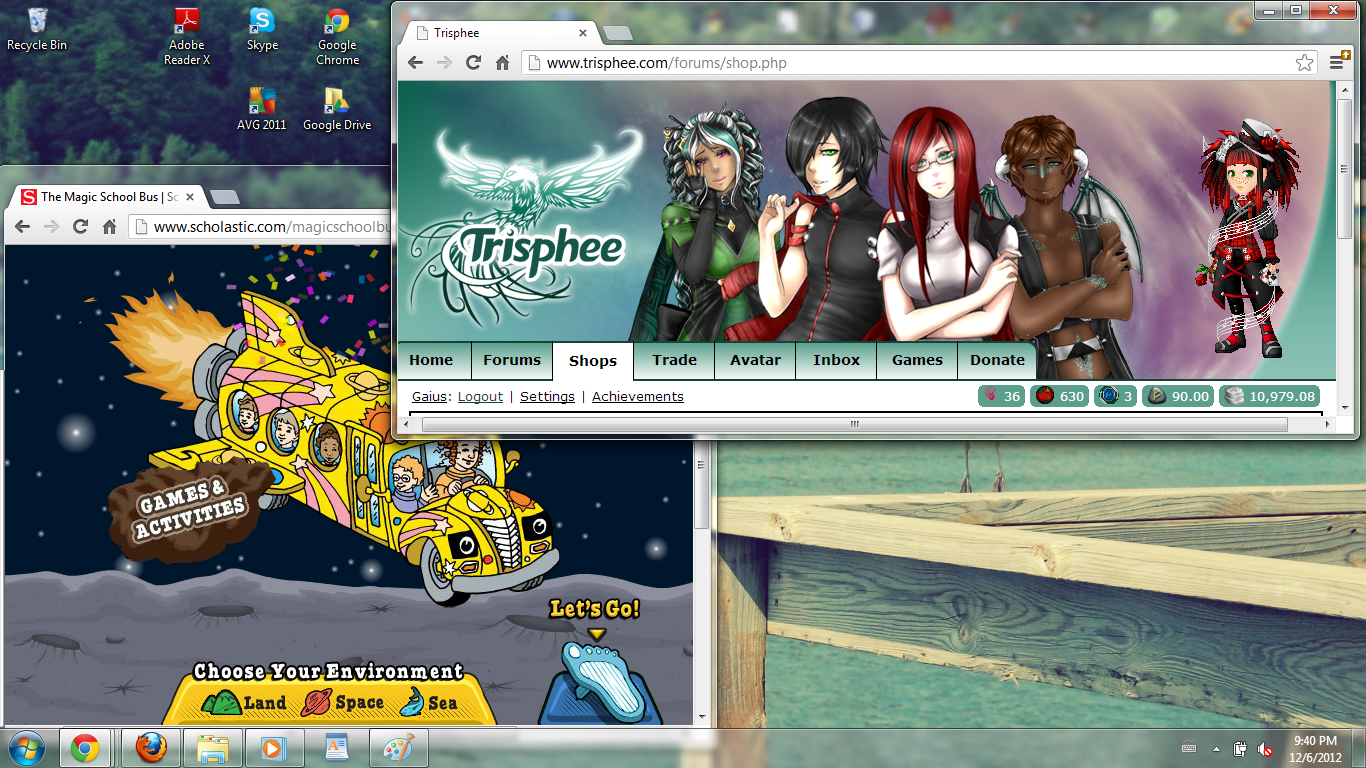Click the Chrome menu icon in Trisphee window

click(1336, 62)
